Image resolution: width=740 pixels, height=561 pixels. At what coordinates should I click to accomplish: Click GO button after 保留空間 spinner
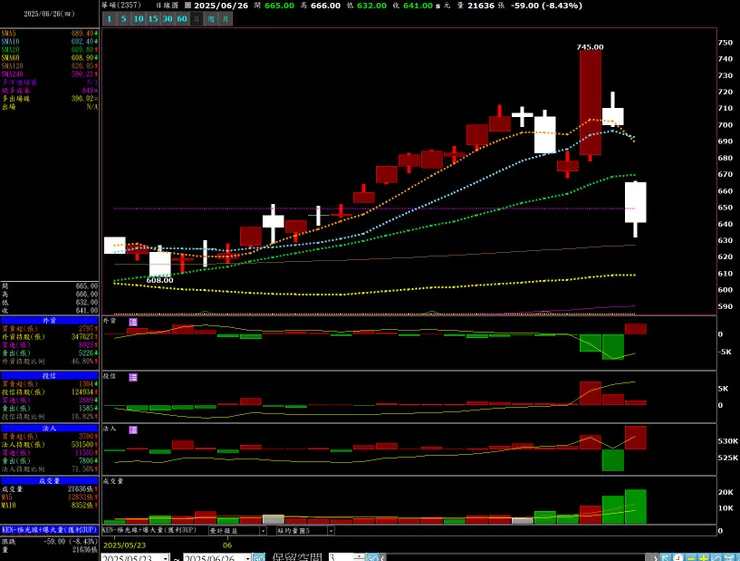pos(372,558)
